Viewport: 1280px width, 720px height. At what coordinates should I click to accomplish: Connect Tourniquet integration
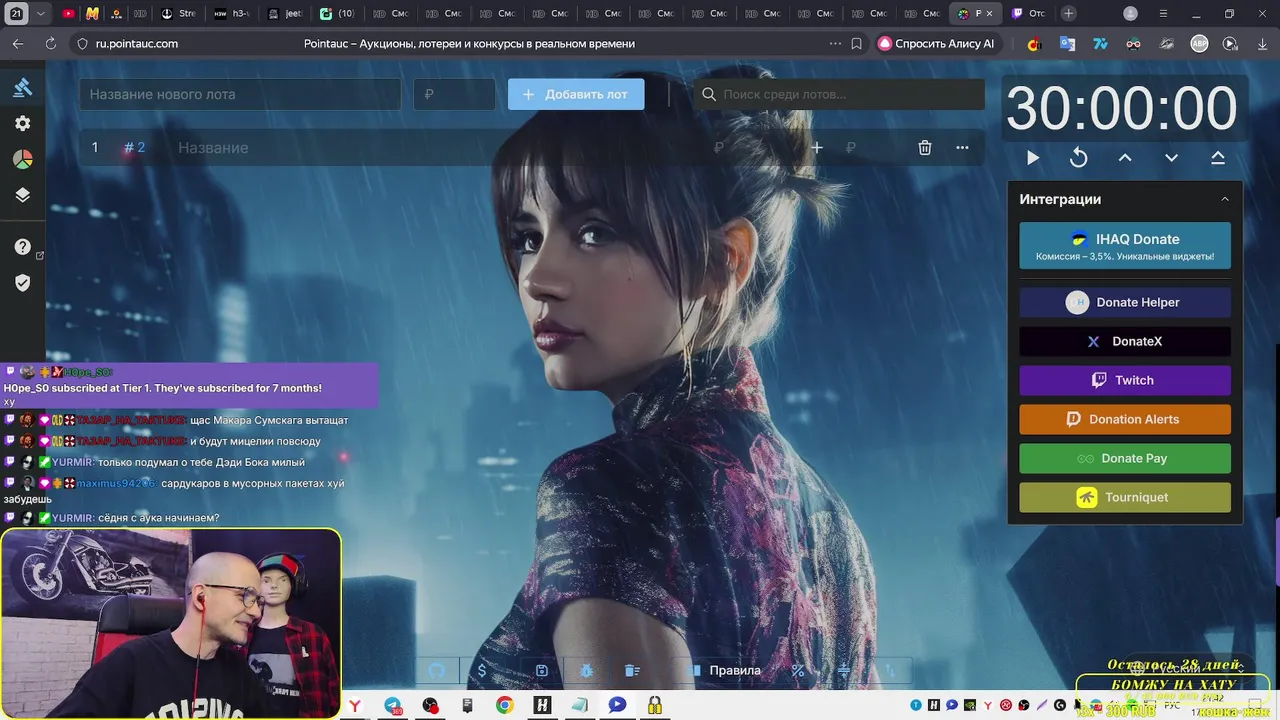(1125, 497)
